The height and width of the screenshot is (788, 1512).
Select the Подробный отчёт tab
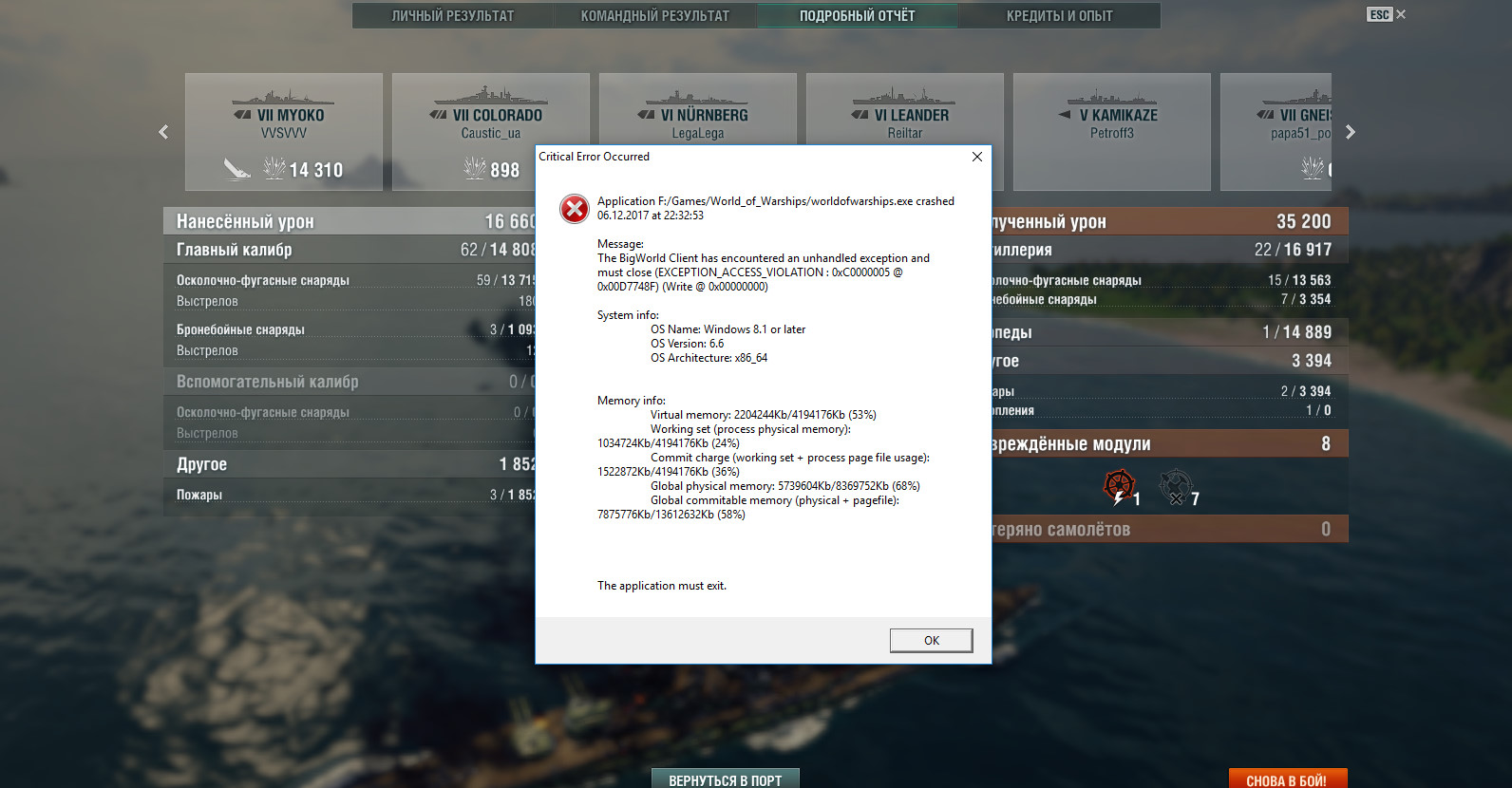858,16
